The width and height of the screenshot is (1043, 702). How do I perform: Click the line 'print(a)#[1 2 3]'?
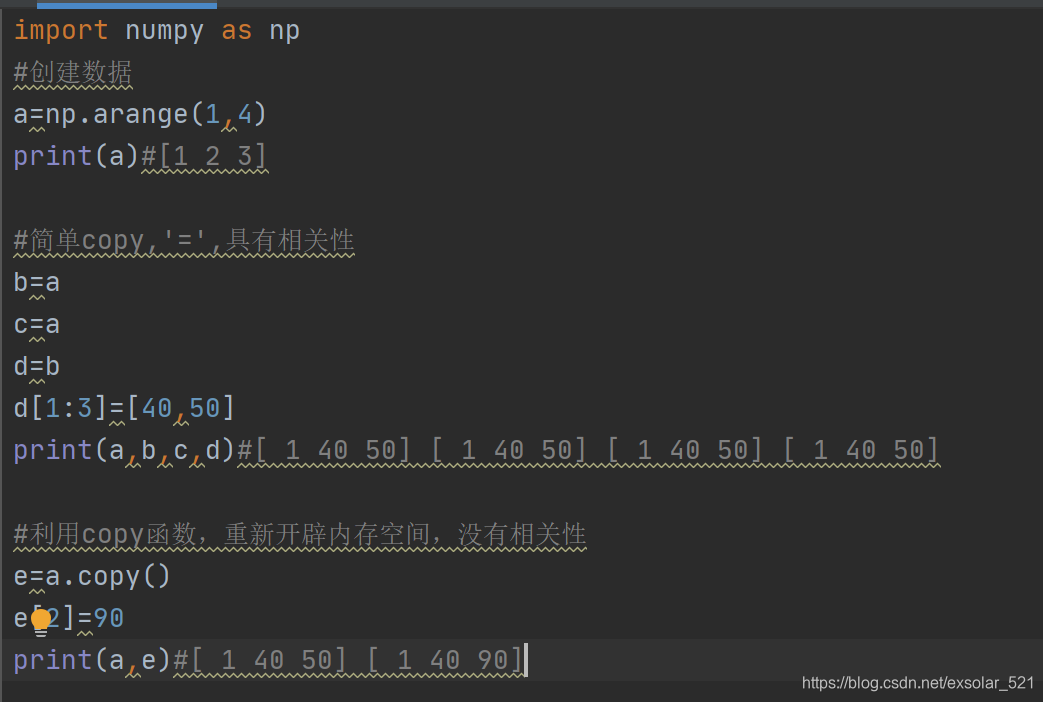(x=140, y=156)
